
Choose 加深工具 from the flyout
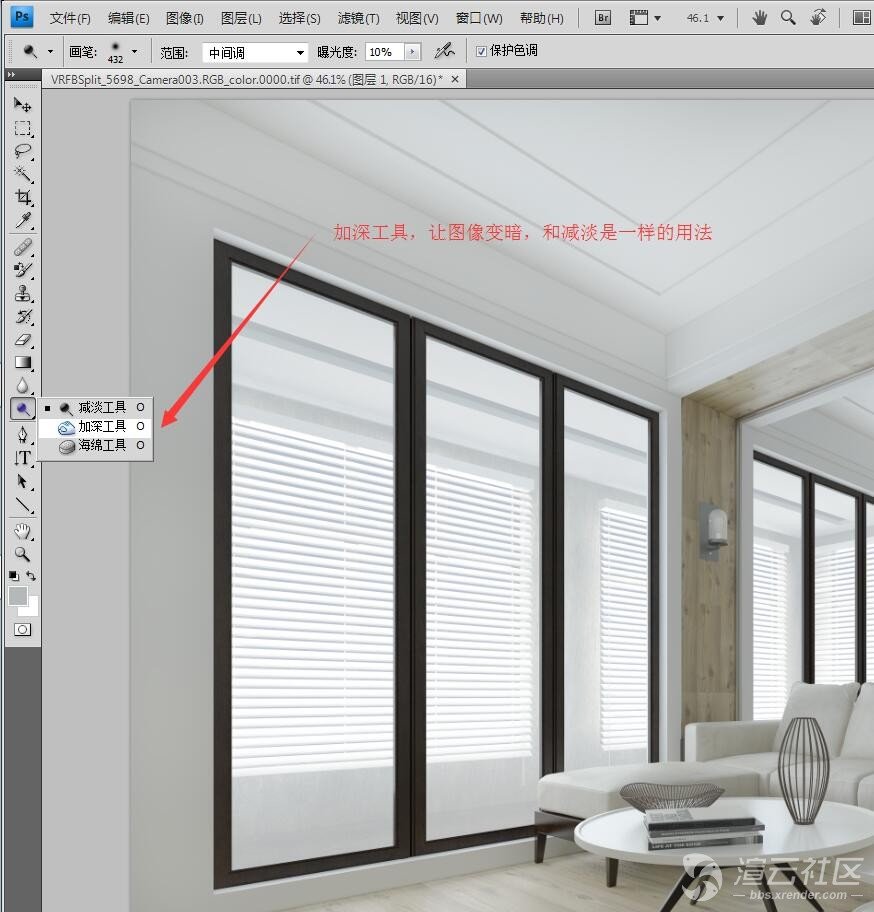tap(95, 426)
